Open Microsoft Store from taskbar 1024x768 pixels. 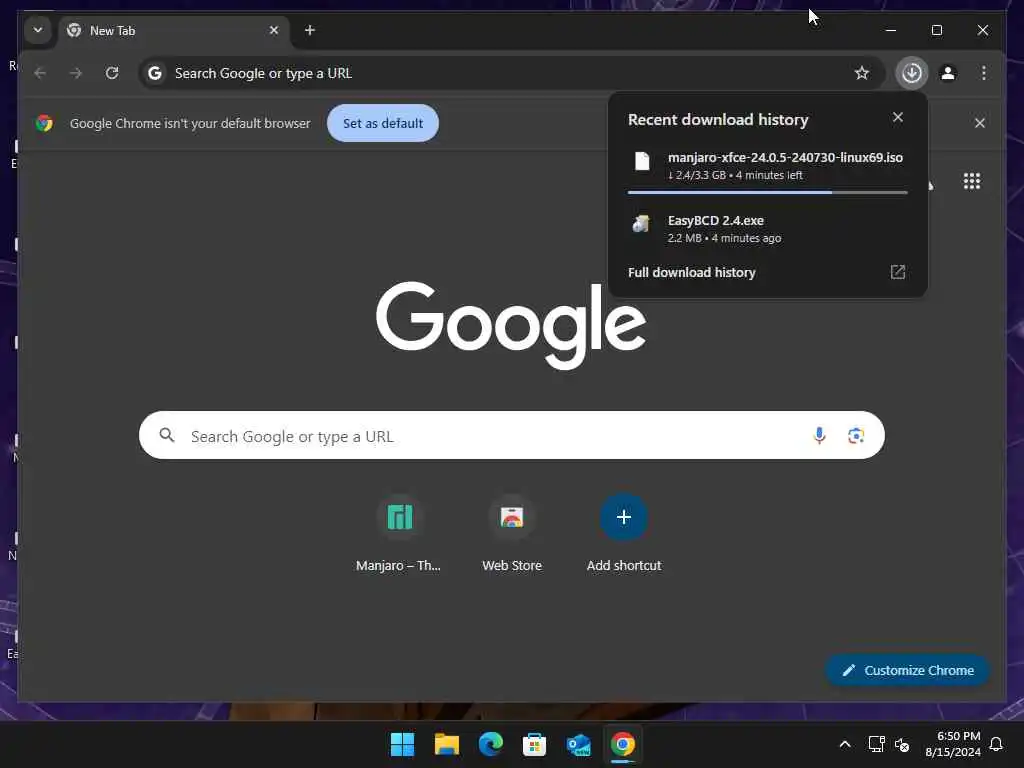tap(534, 744)
